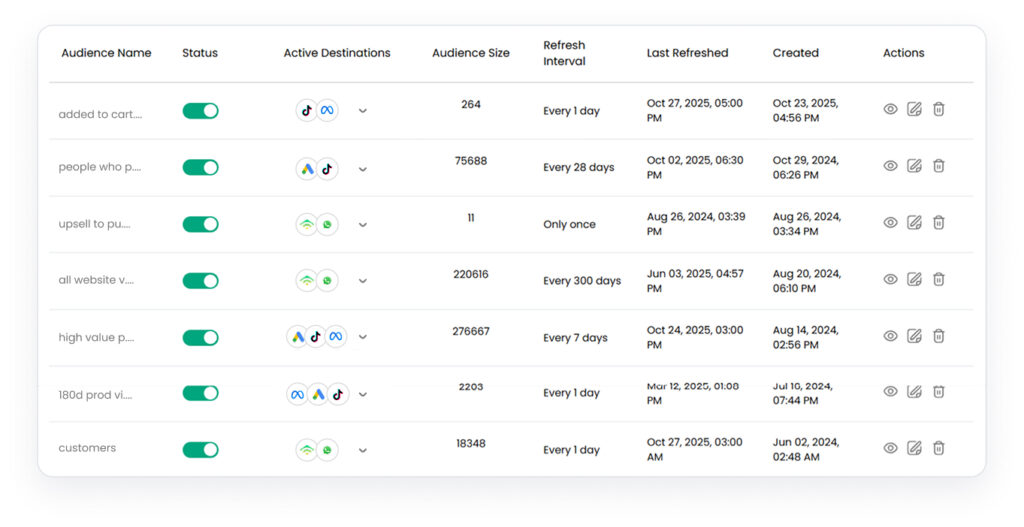The width and height of the screenshot is (1024, 527).
Task: View the people who p... audience details
Action: point(890,166)
